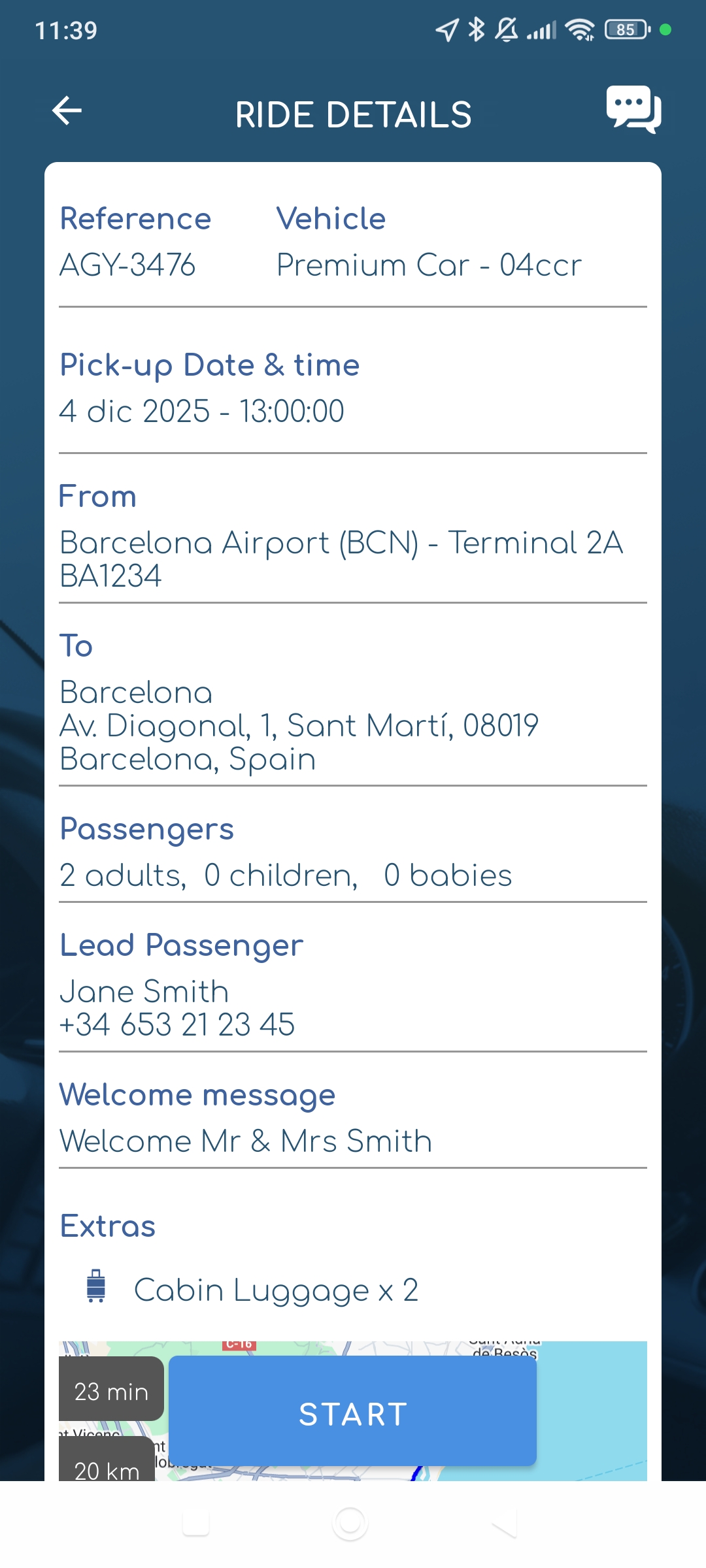
Task: Tap the Av. Diagonal destination address
Action: click(x=299, y=726)
